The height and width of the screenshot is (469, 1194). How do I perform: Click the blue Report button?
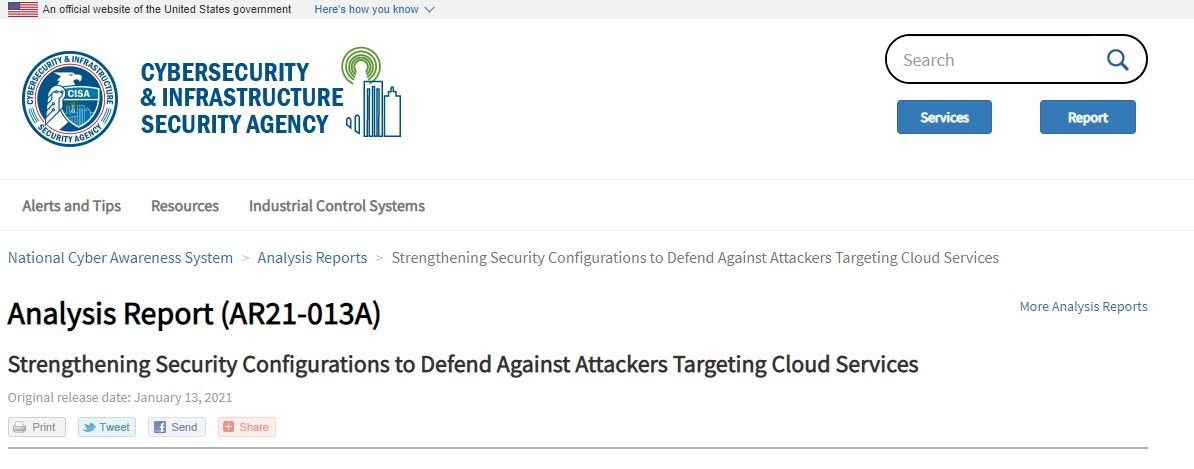click(x=1087, y=117)
